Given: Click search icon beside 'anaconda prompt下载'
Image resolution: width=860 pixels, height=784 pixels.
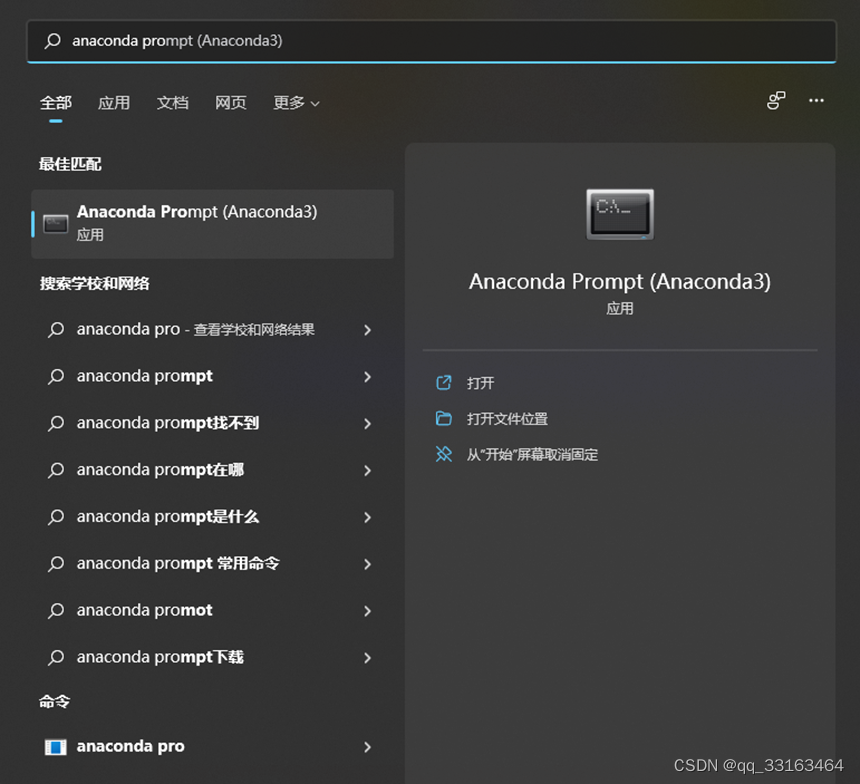Looking at the screenshot, I should (56, 658).
